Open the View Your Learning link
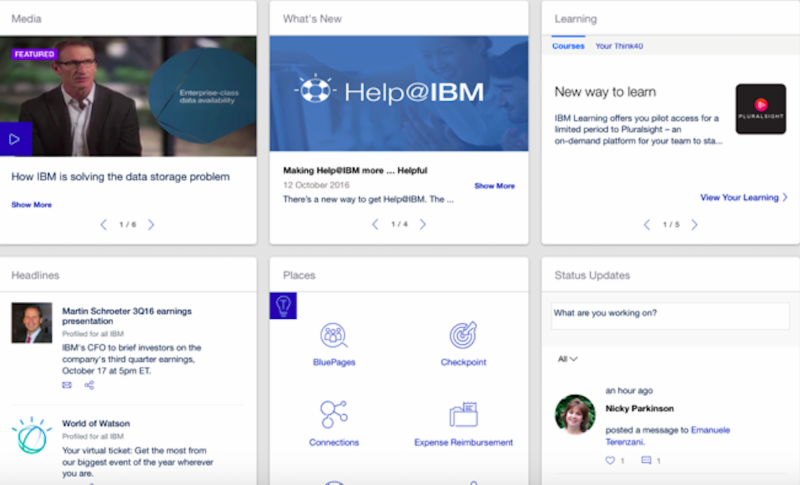Screen dimensions: 800x485 (x=743, y=198)
